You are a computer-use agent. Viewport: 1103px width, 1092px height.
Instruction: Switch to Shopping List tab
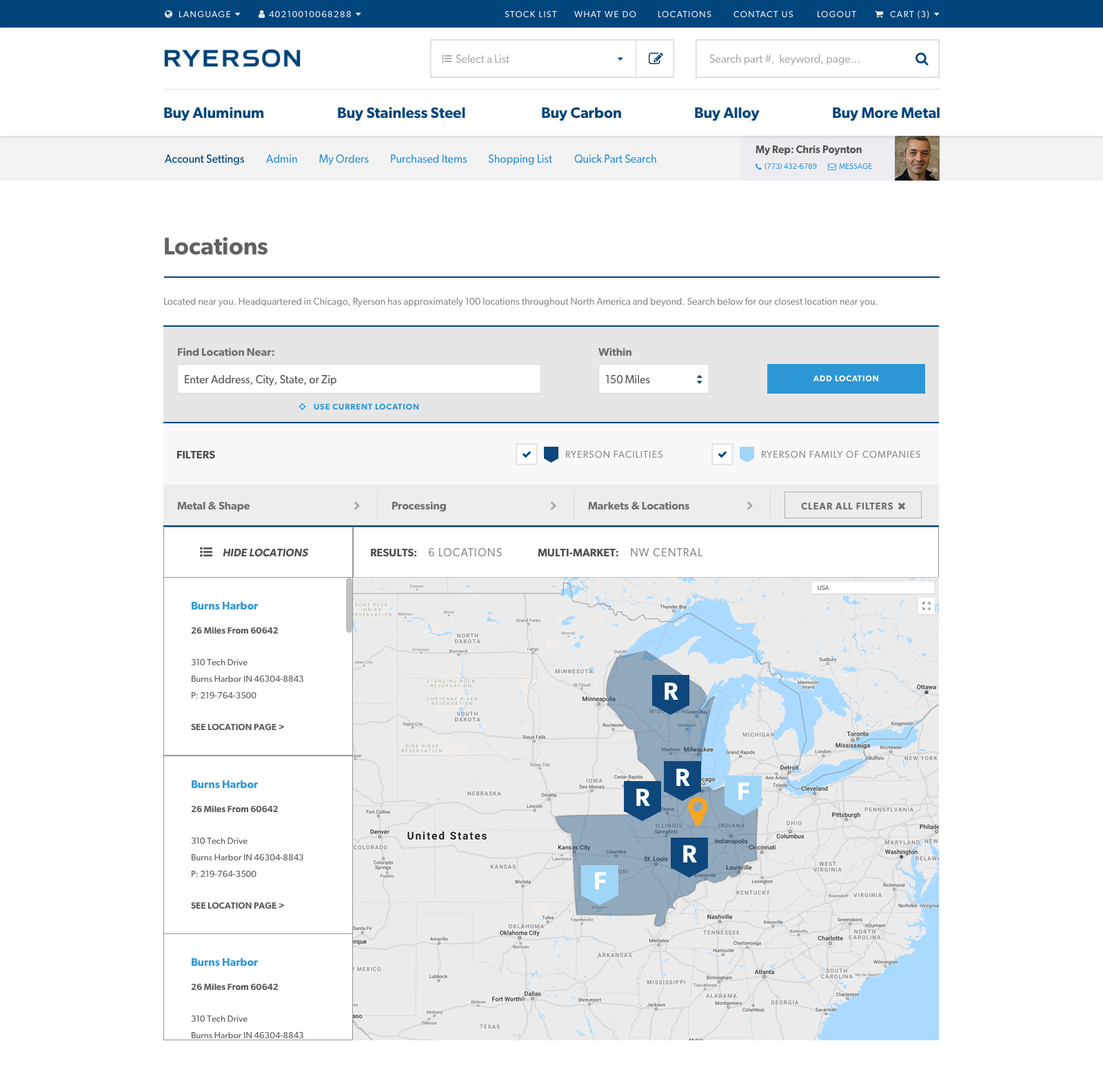(520, 159)
